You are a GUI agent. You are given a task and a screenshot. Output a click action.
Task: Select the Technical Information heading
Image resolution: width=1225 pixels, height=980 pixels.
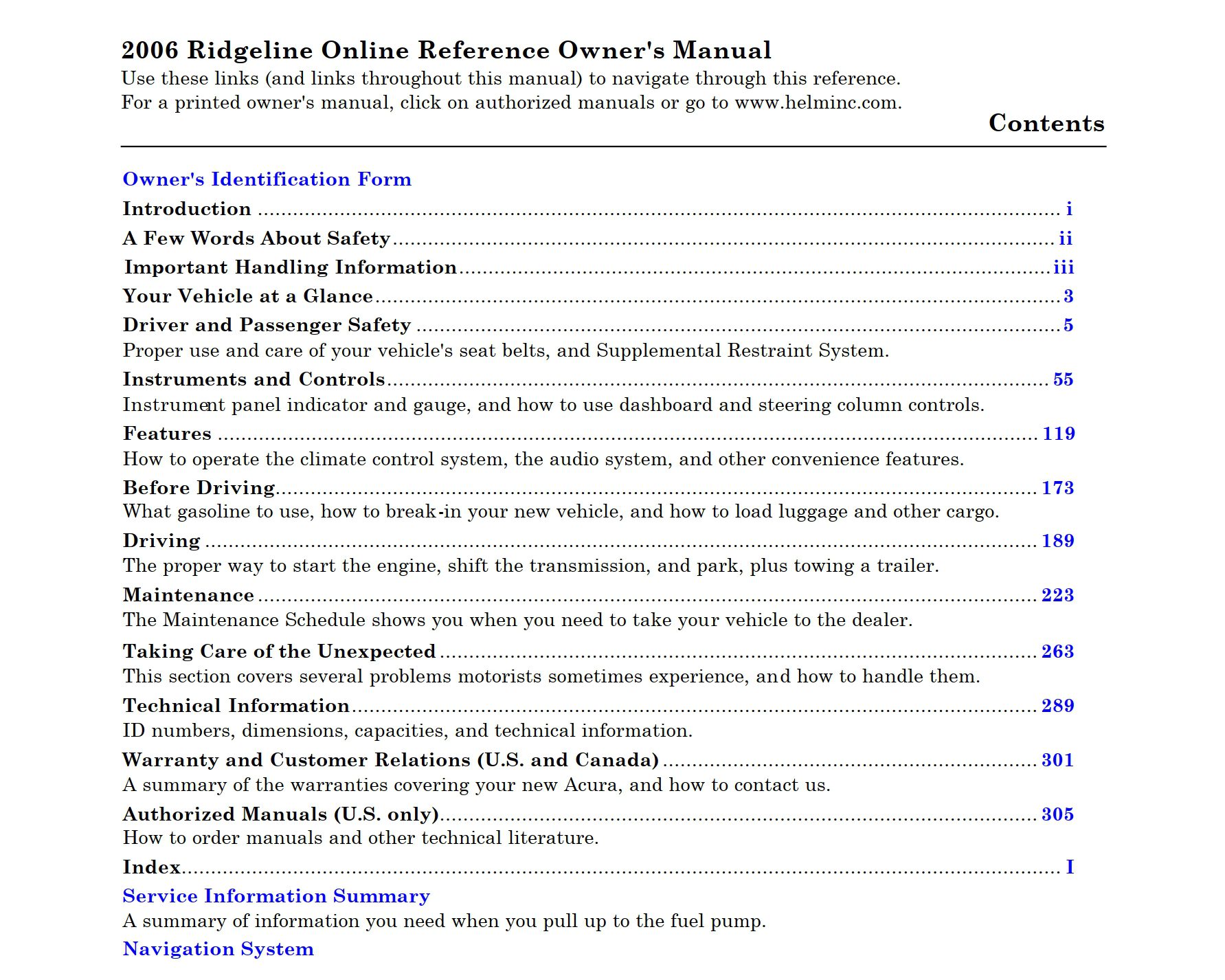pyautogui.click(x=236, y=706)
